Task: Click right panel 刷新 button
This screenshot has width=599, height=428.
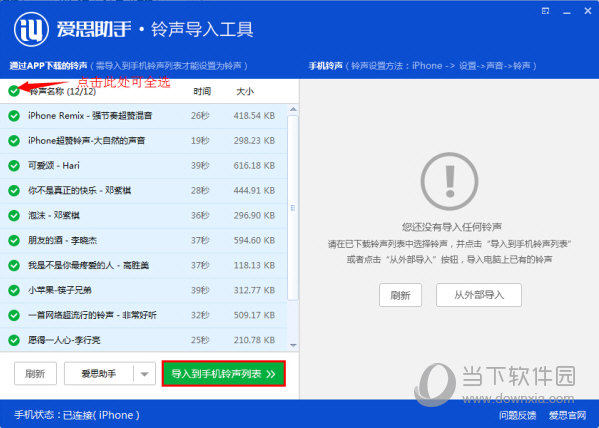Action: (x=400, y=295)
